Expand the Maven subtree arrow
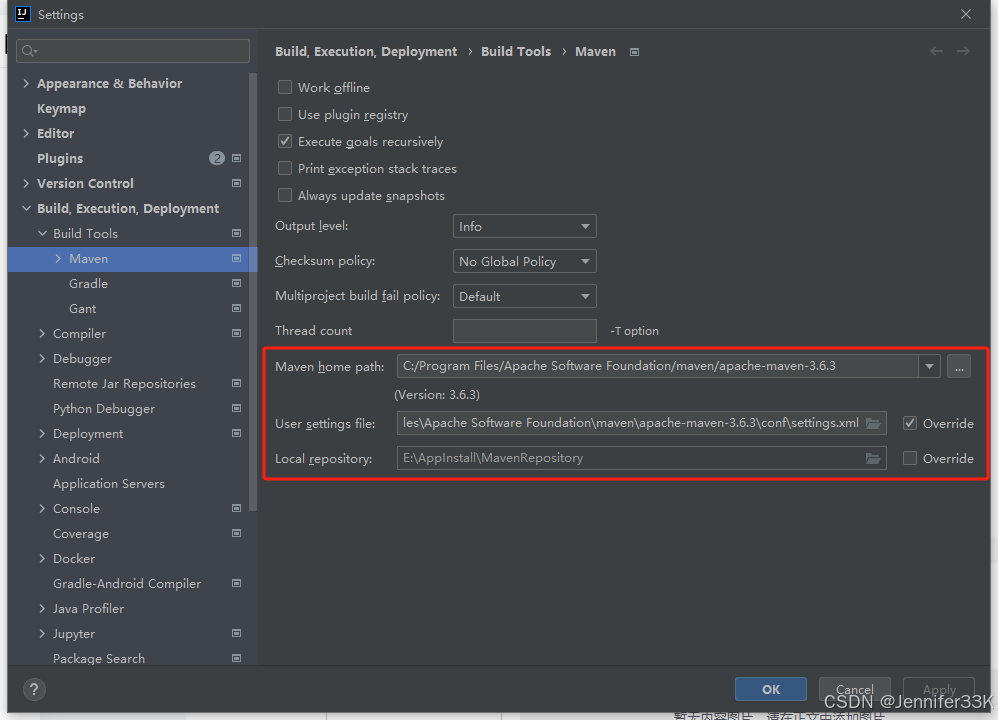Viewport: 998px width, 720px height. point(58,258)
